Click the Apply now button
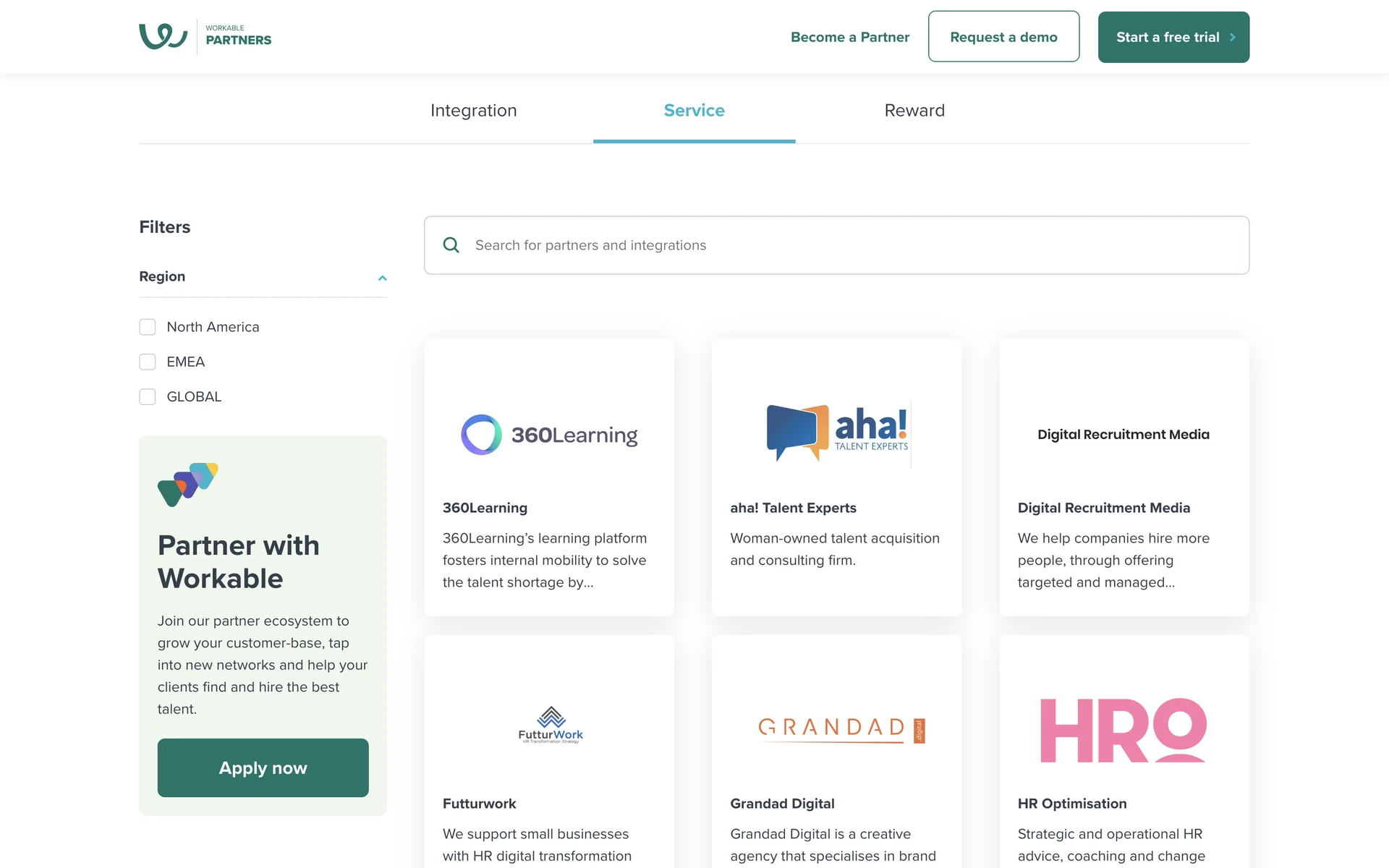 (263, 767)
